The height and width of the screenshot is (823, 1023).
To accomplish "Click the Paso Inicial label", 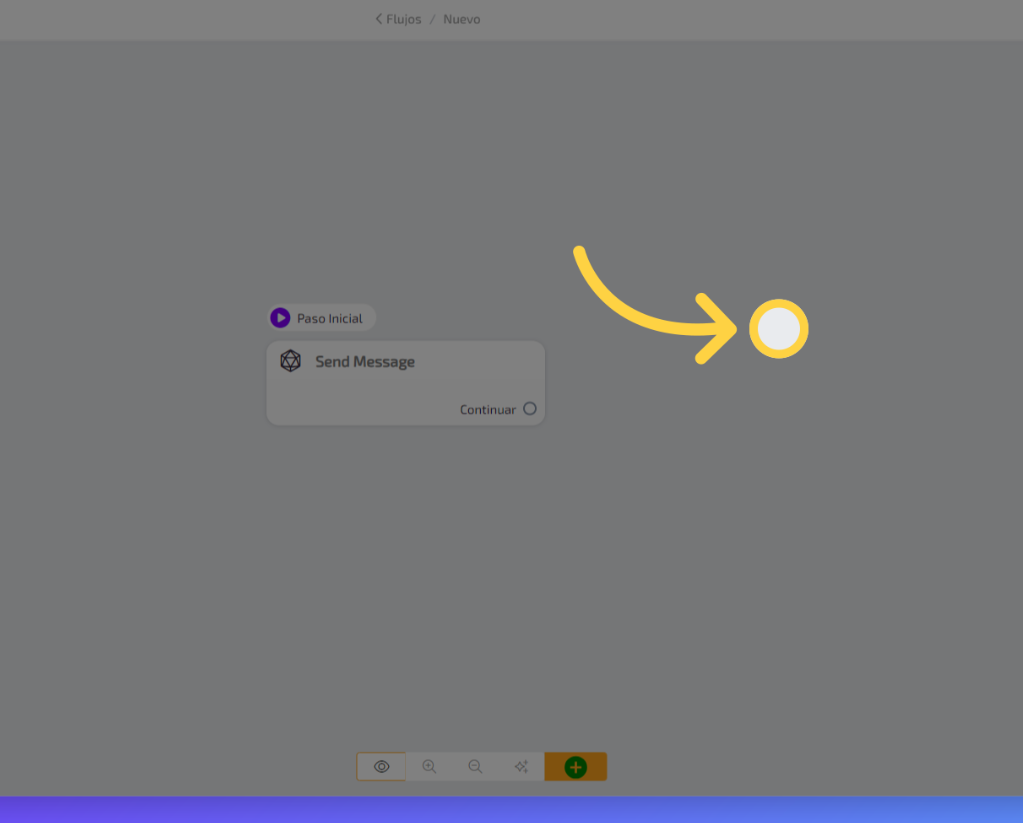I will click(x=330, y=319).
